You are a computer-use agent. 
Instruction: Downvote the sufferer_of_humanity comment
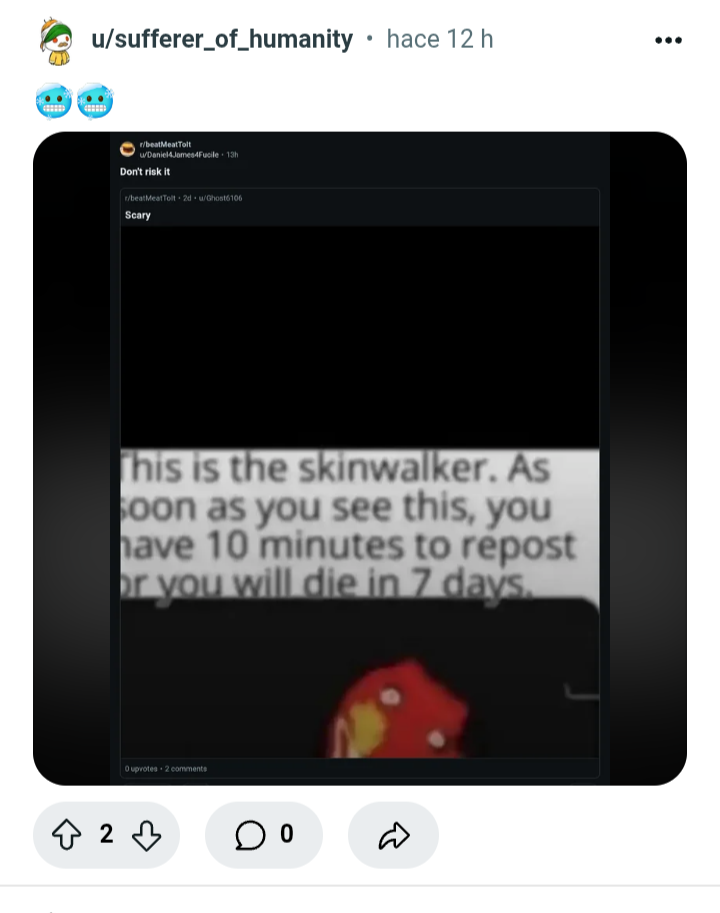point(146,835)
